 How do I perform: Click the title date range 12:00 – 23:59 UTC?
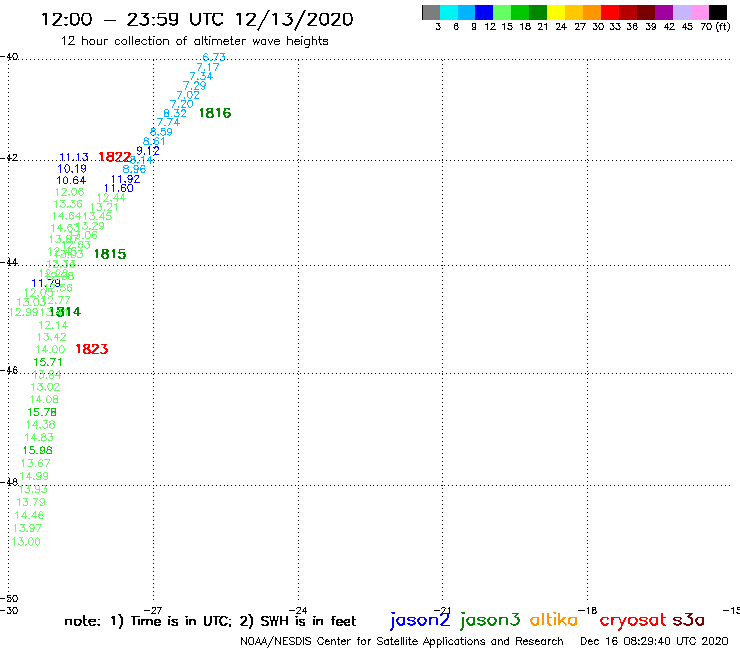[133, 19]
